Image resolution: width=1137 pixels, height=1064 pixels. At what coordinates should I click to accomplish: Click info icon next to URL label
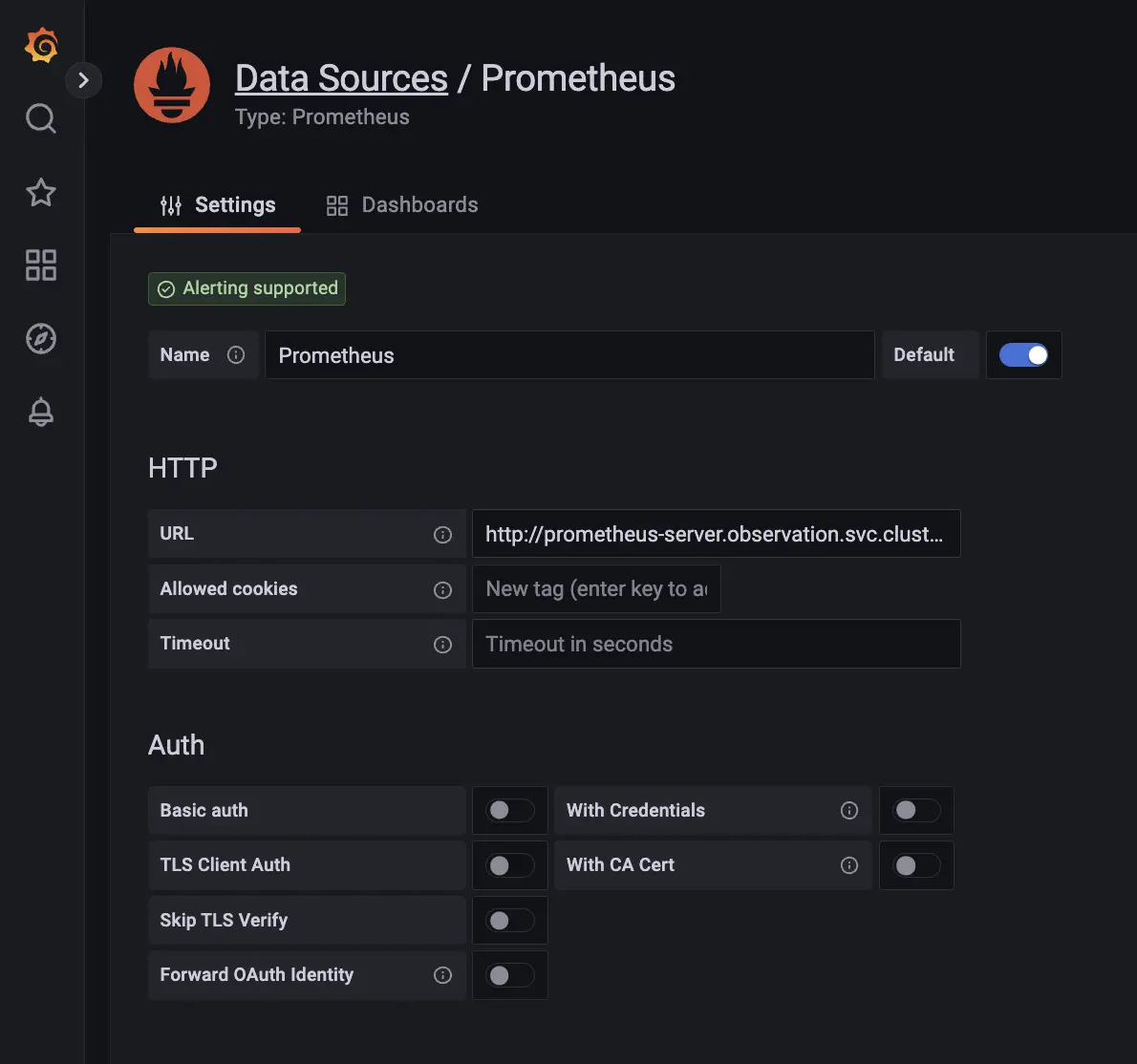click(x=442, y=535)
